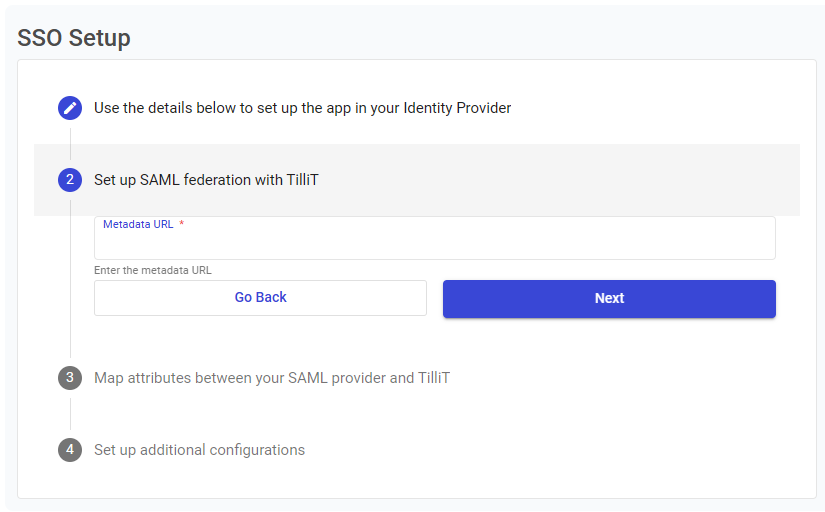The width and height of the screenshot is (825, 512).
Task: Open 'Set up additional configurations' step
Action: click(199, 450)
